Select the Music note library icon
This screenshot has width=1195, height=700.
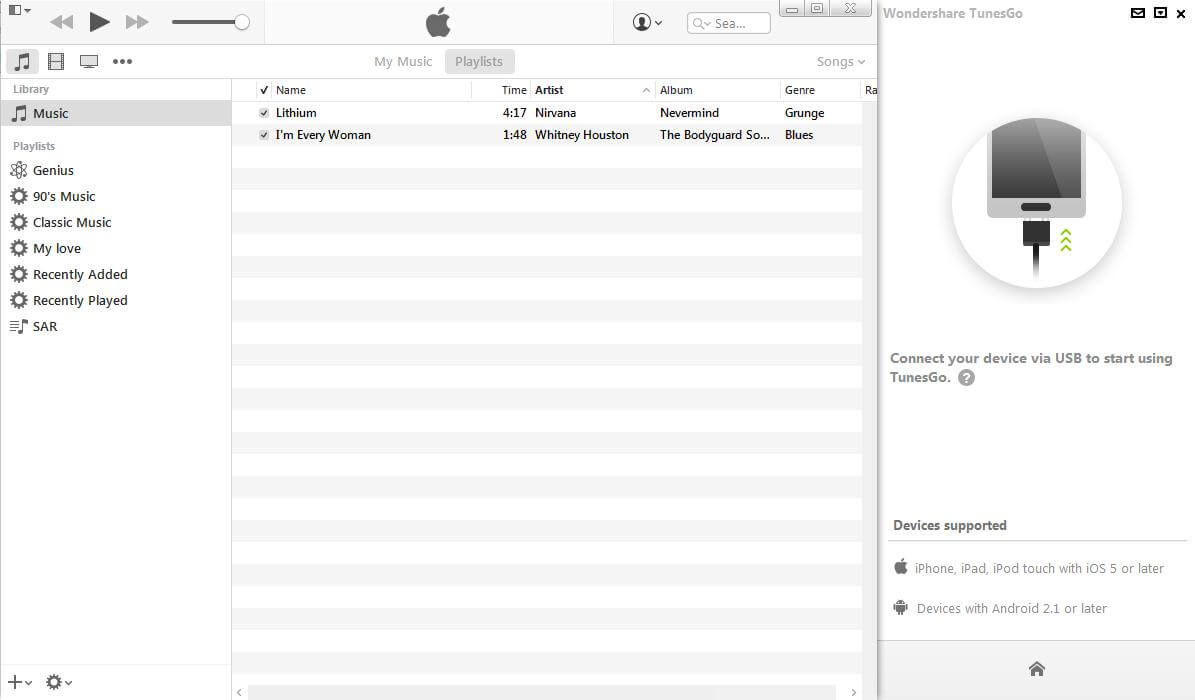pos(23,62)
